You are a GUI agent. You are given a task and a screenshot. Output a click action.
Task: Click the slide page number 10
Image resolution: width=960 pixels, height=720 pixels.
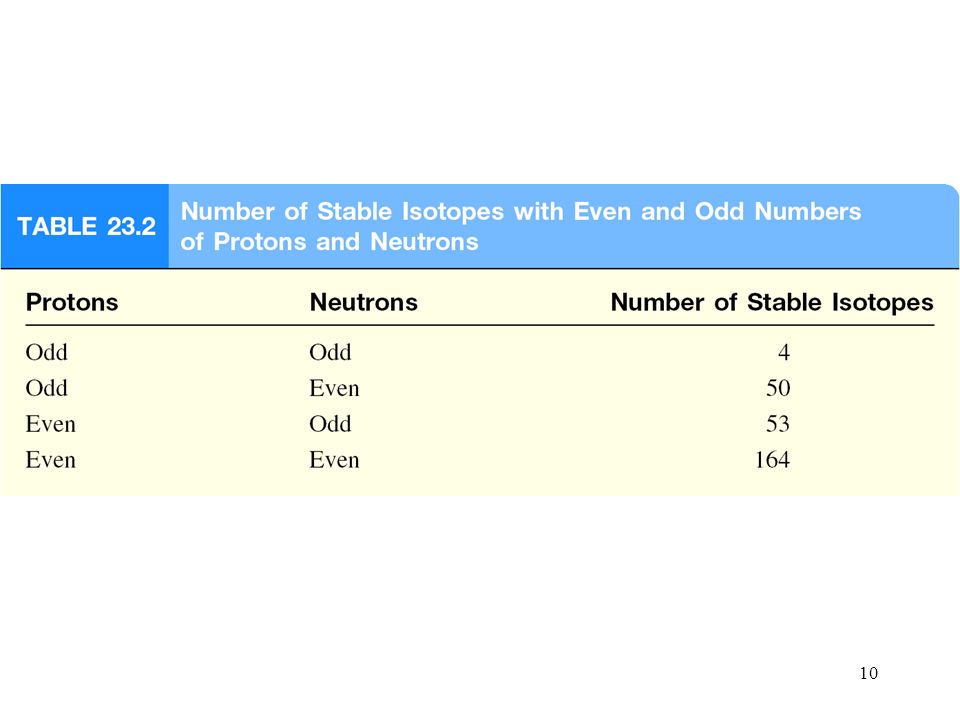pyautogui.click(x=868, y=673)
